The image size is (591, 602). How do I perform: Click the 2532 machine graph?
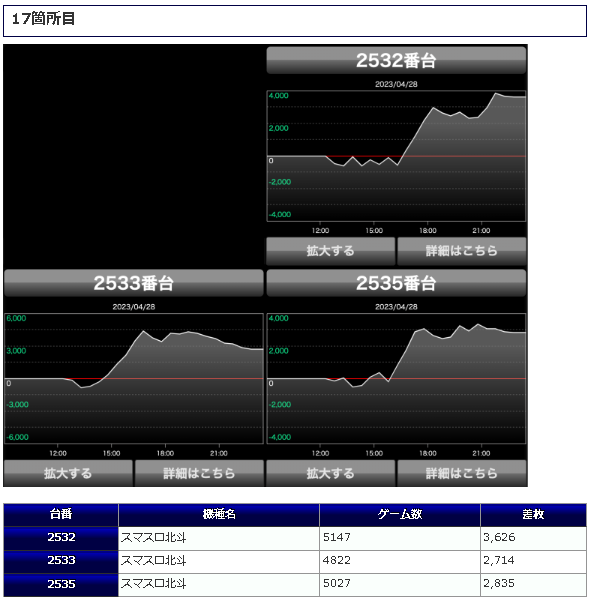coord(396,156)
